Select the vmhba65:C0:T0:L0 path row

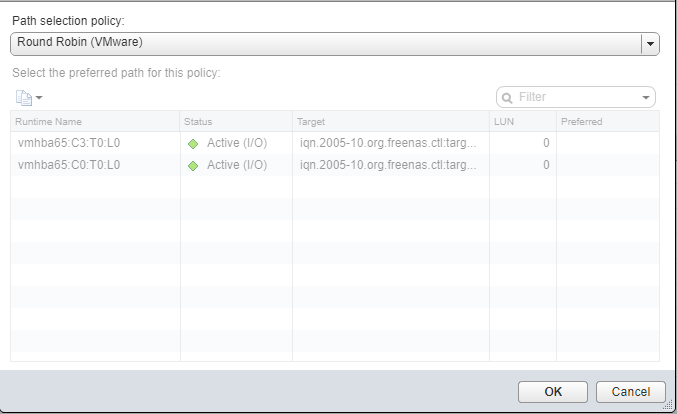click(335, 165)
